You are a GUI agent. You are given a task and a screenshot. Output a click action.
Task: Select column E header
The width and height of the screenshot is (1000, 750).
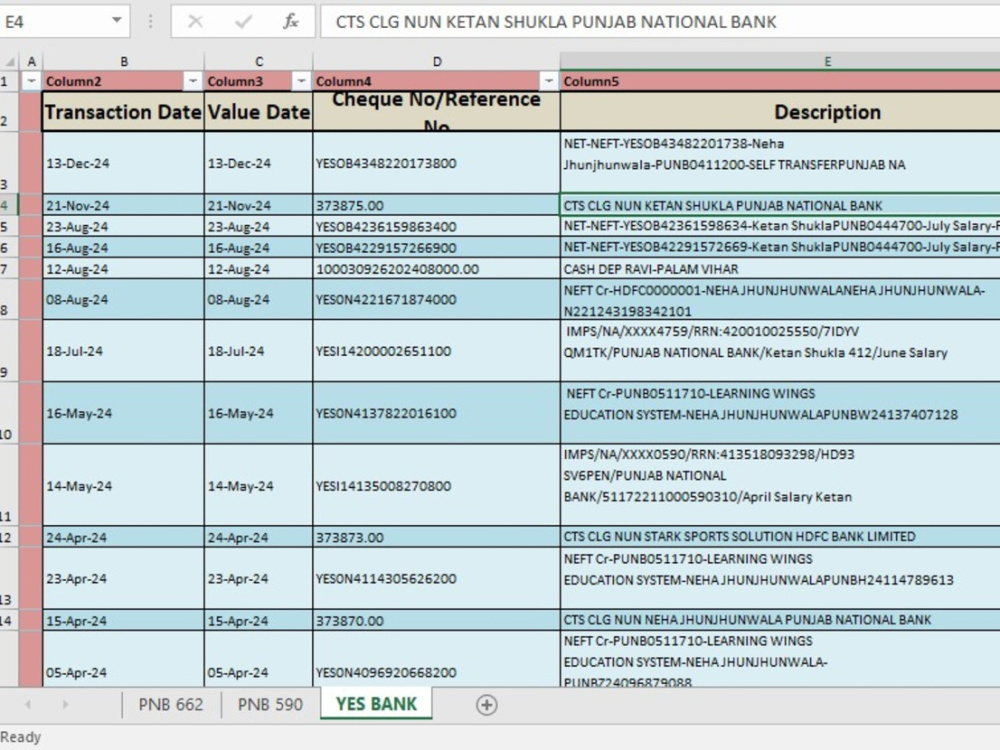[x=781, y=62]
